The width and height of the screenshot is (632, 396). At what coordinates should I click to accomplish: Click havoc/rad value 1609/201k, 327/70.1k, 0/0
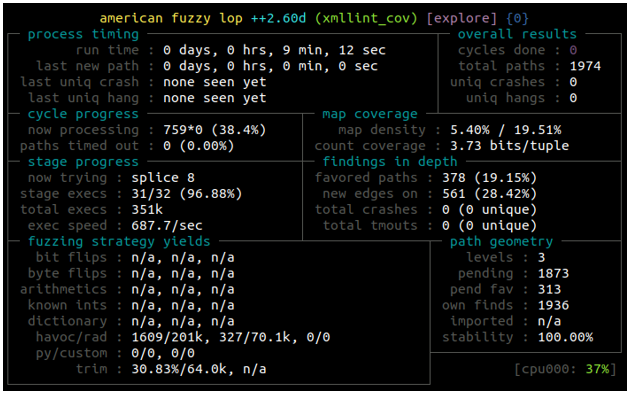point(231,338)
